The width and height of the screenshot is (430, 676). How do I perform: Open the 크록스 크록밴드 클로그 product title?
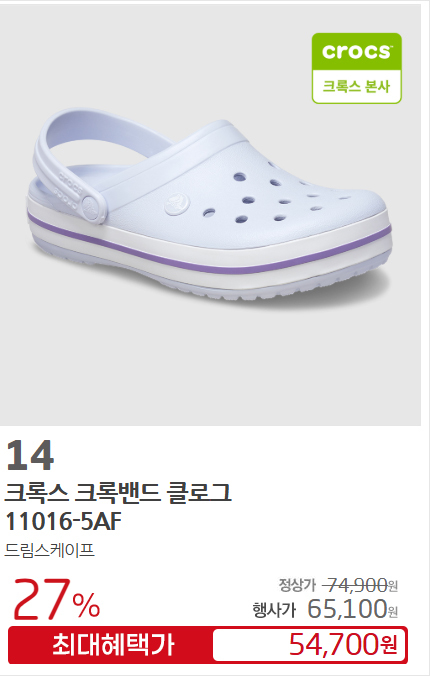tap(118, 494)
